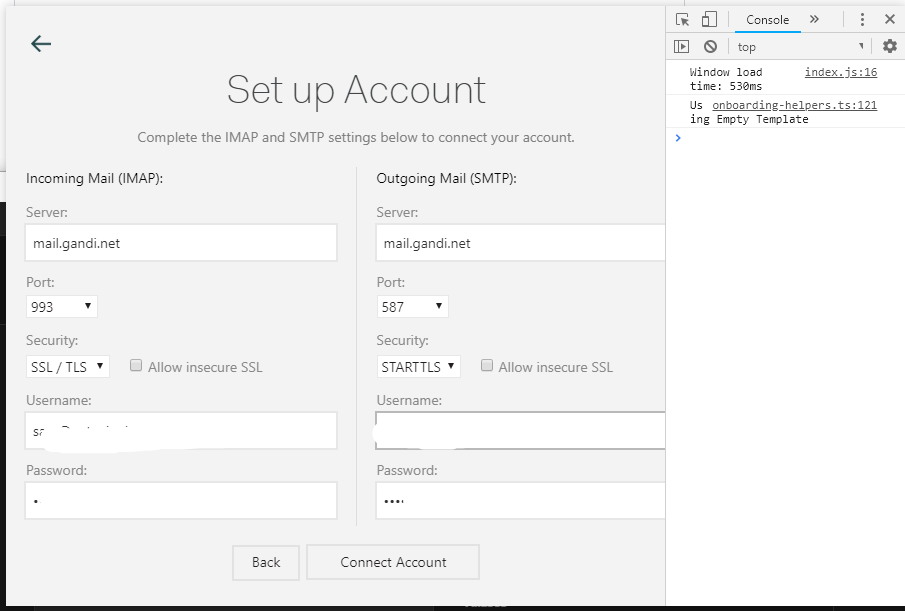Open the onboarding-helpers.ts:121 source link

pyautogui.click(x=794, y=105)
